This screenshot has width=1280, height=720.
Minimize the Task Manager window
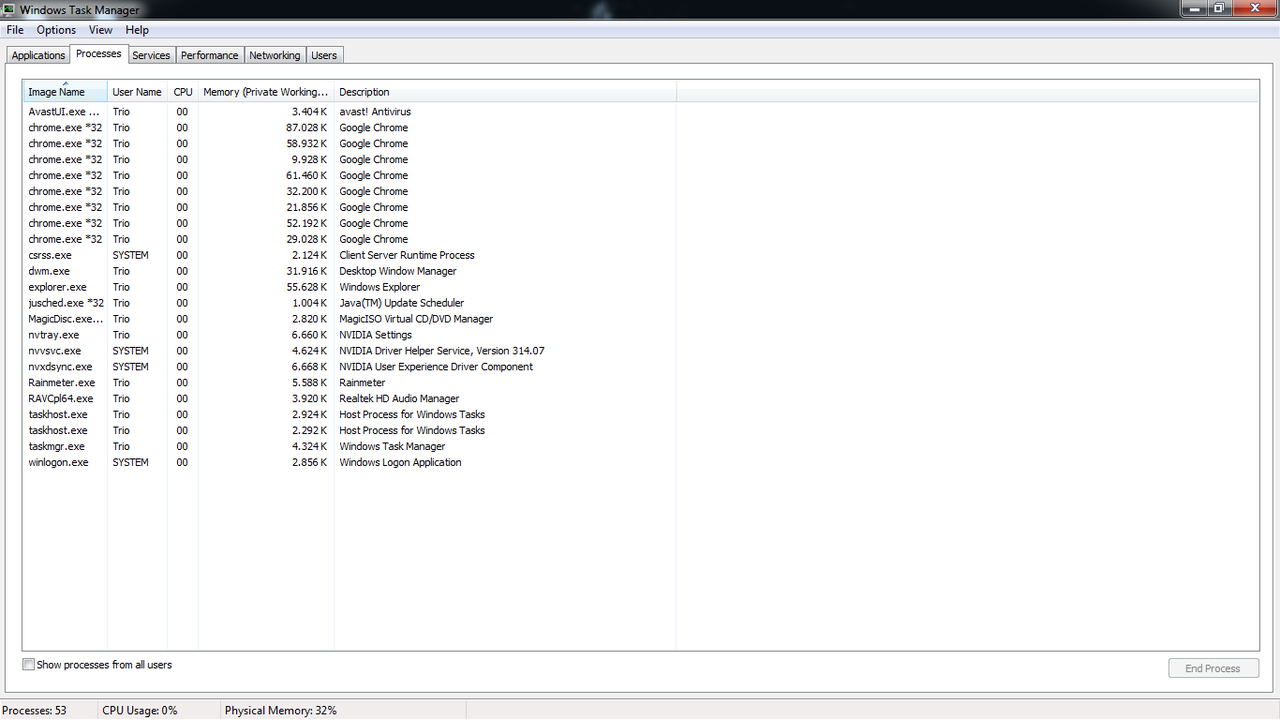1195,8
